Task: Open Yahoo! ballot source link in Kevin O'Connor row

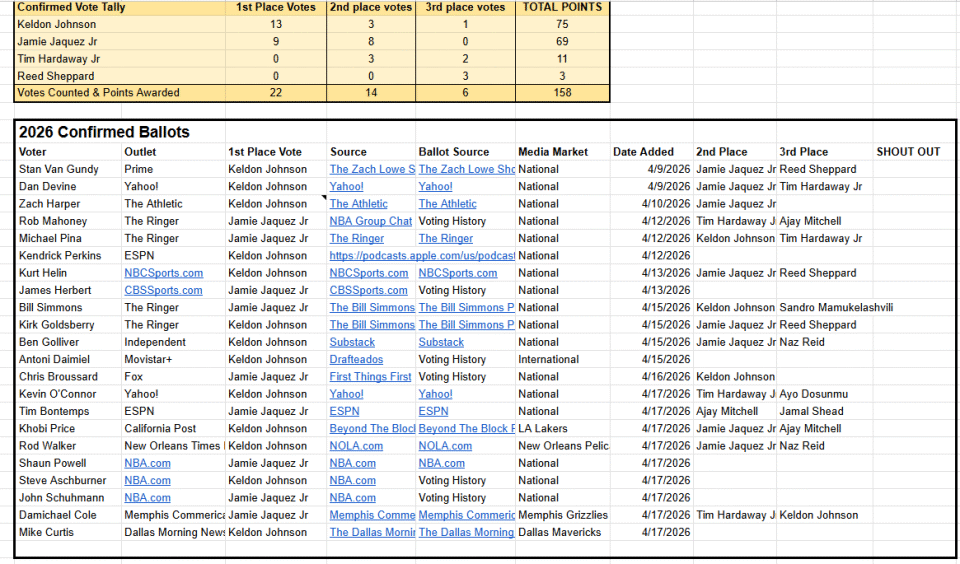Action: pyautogui.click(x=436, y=394)
